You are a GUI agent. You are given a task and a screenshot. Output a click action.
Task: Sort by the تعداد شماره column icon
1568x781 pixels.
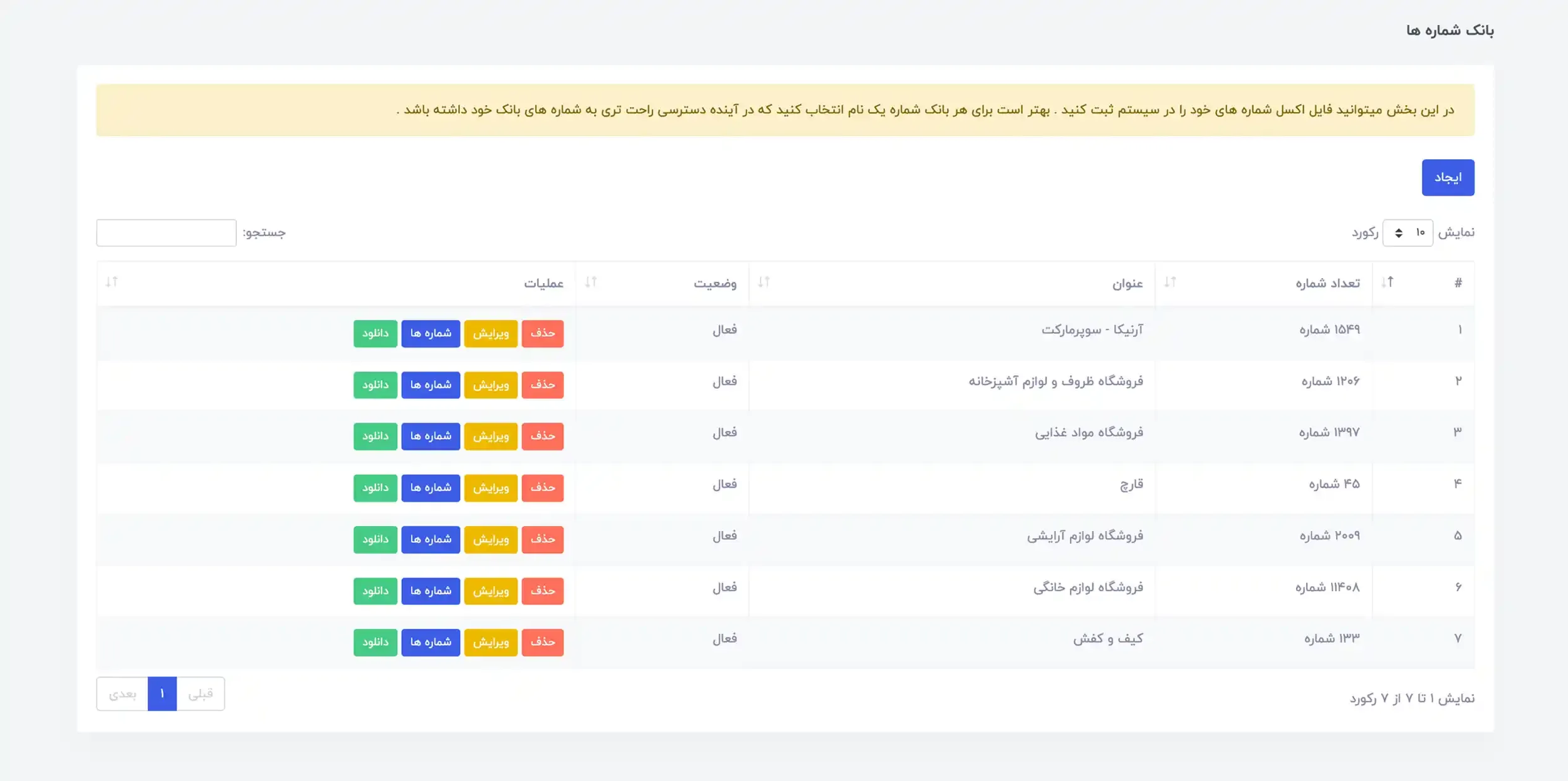tap(1170, 282)
